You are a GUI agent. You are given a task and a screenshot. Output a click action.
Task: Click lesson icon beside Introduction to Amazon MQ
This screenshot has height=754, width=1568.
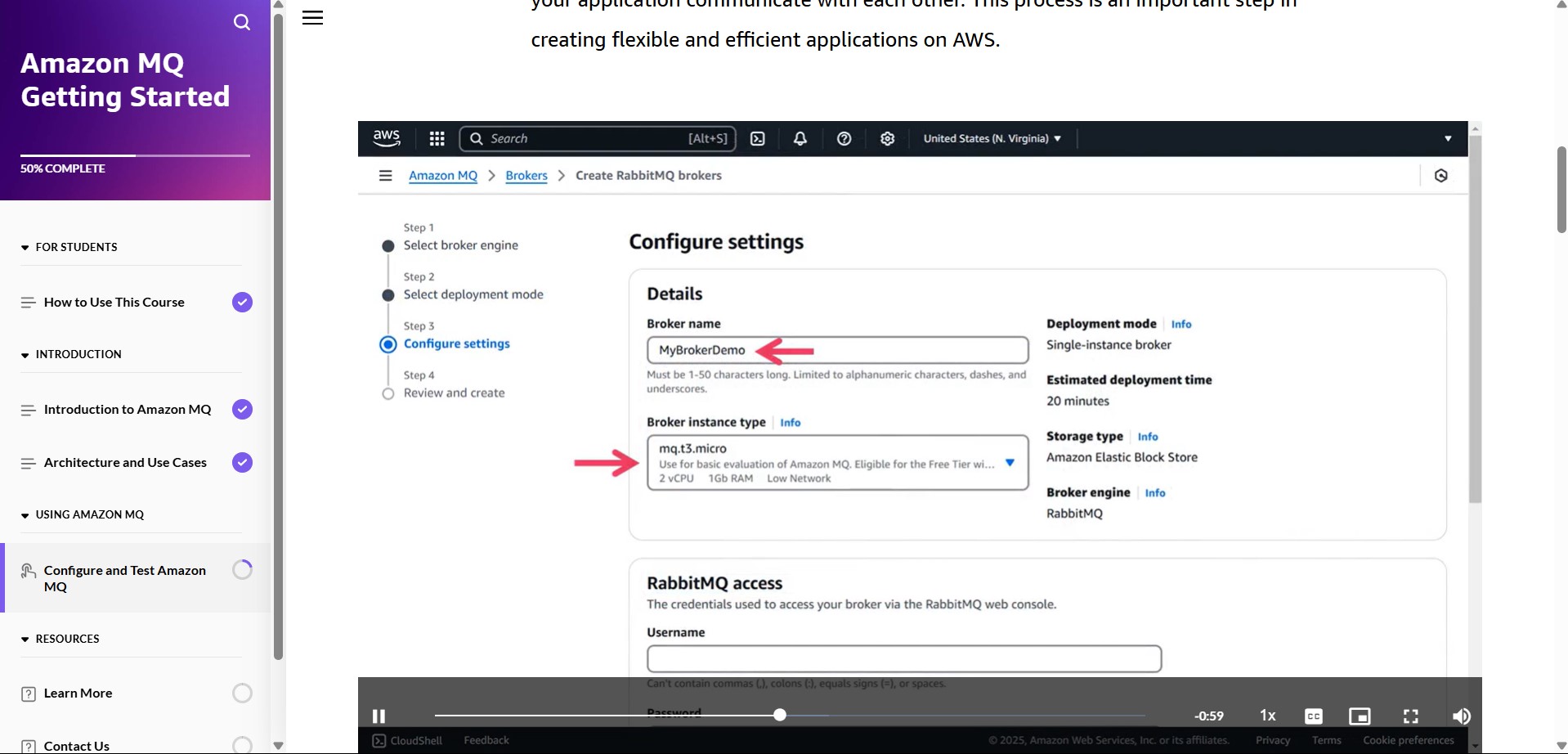click(x=28, y=410)
